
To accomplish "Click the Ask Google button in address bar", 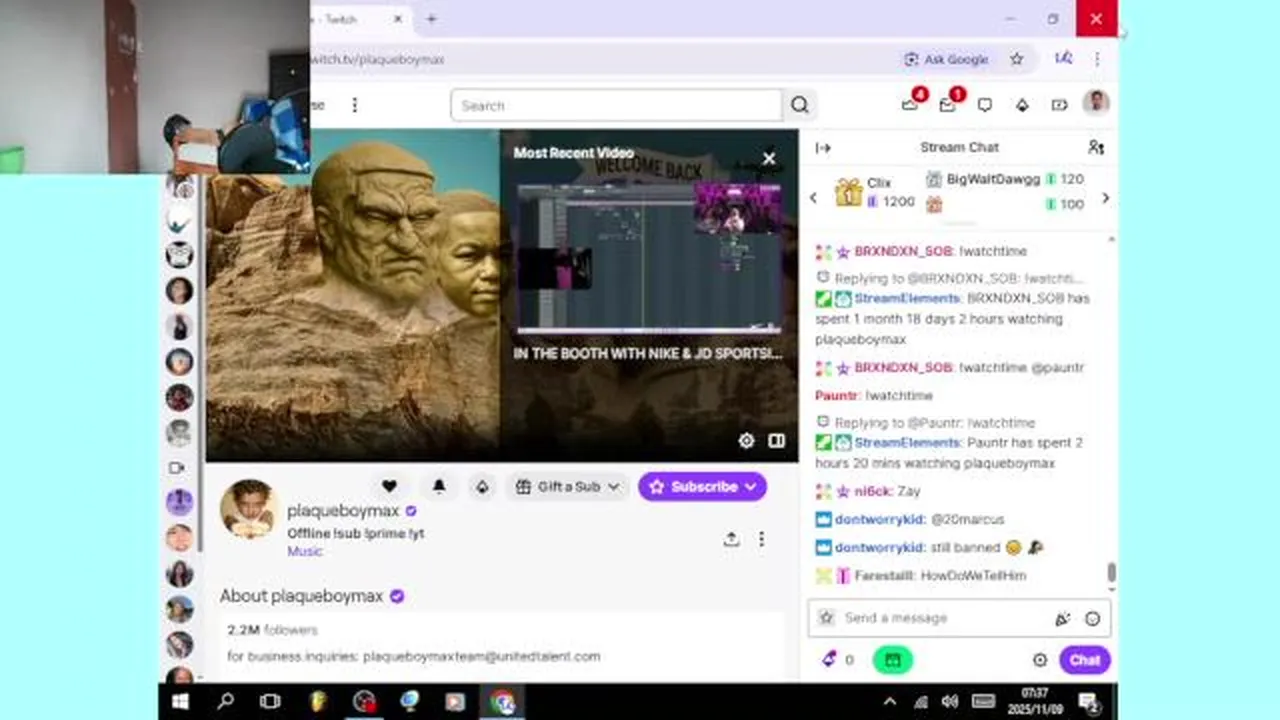I will 946,59.
